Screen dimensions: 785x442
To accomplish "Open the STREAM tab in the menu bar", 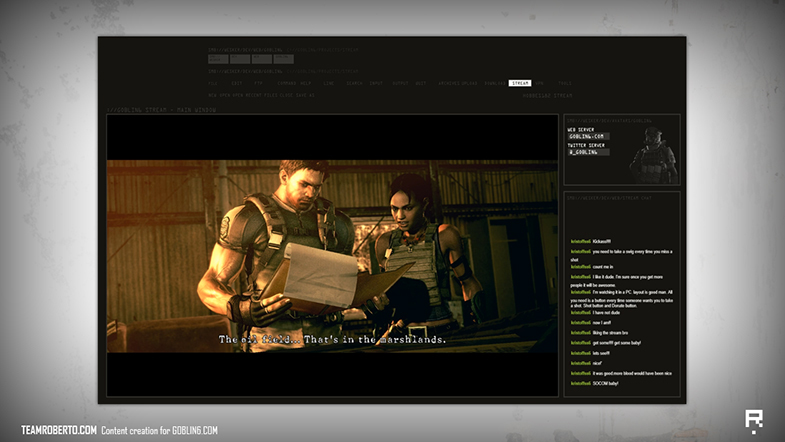I will [520, 83].
